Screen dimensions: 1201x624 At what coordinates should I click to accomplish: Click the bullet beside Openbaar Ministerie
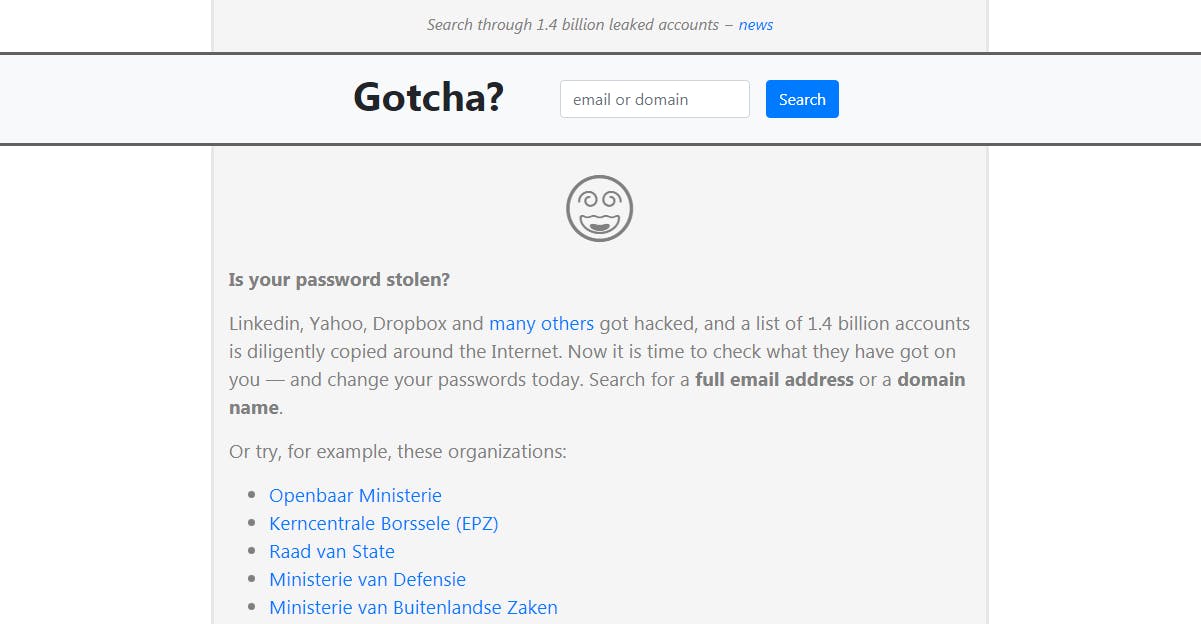pyautogui.click(x=251, y=495)
